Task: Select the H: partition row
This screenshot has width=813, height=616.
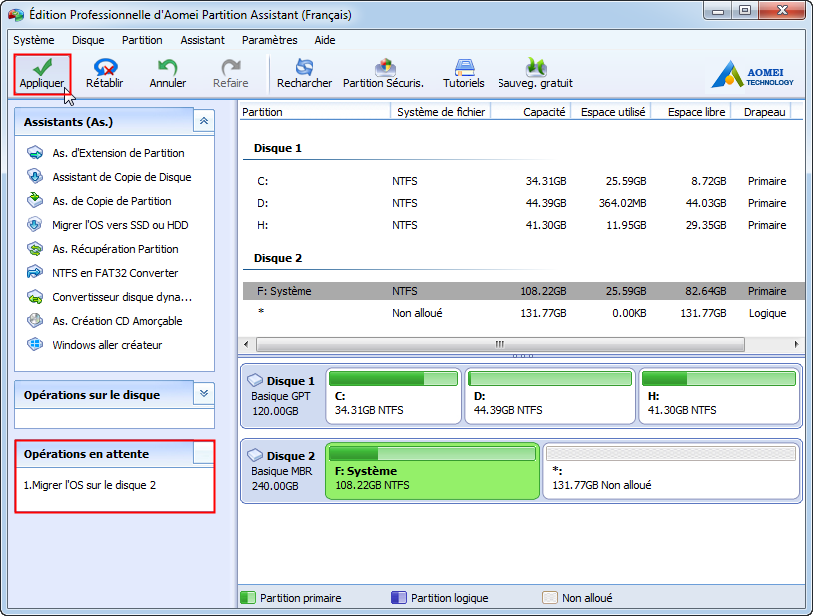Action: point(524,225)
